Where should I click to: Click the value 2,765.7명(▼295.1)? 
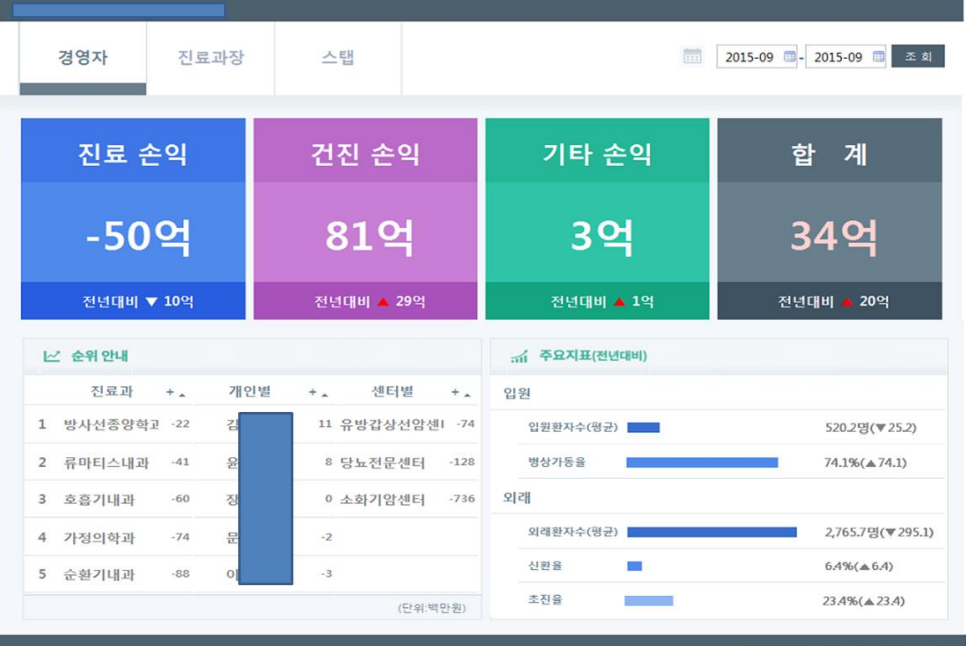879,532
